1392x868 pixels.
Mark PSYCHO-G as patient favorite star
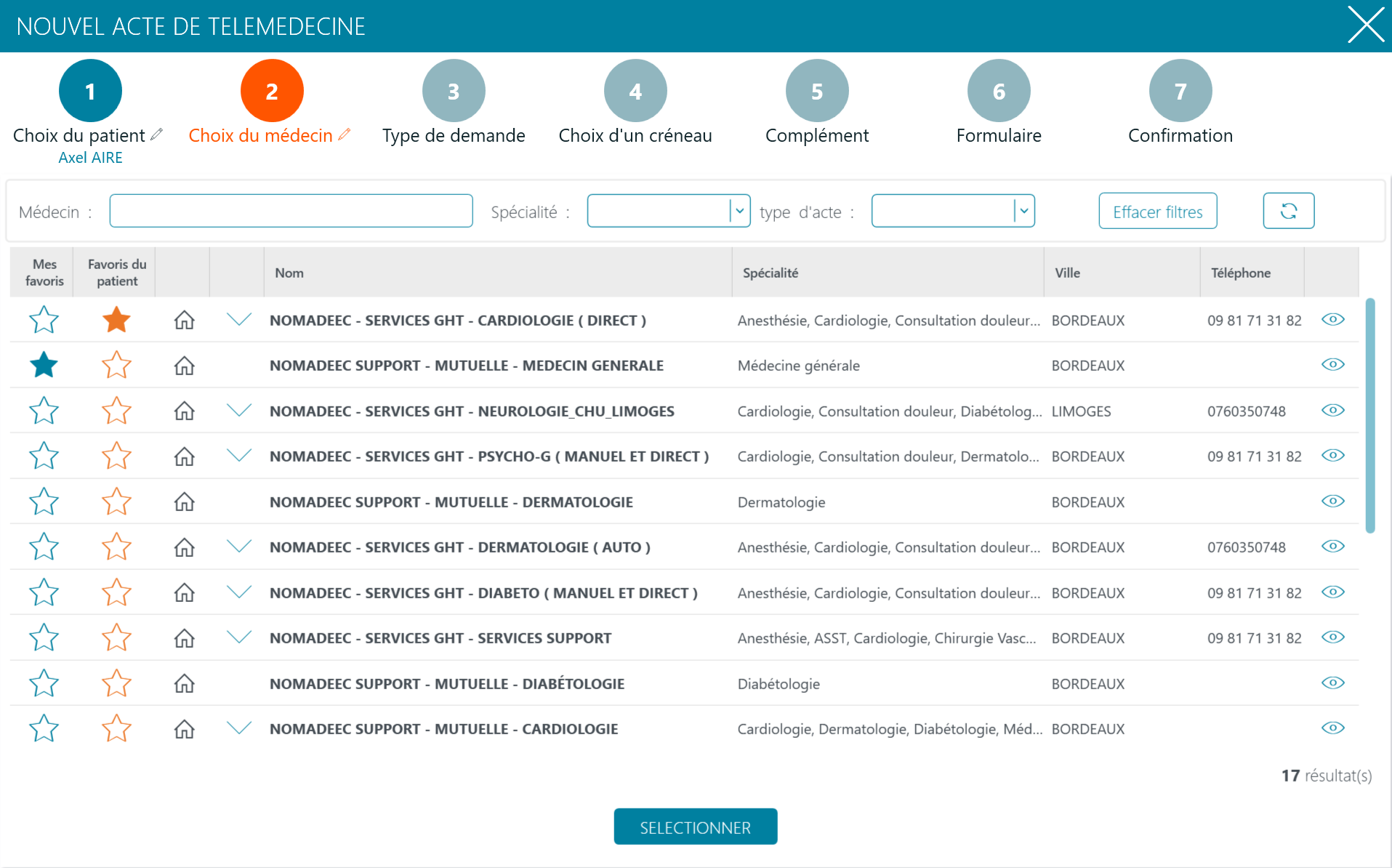(x=116, y=456)
